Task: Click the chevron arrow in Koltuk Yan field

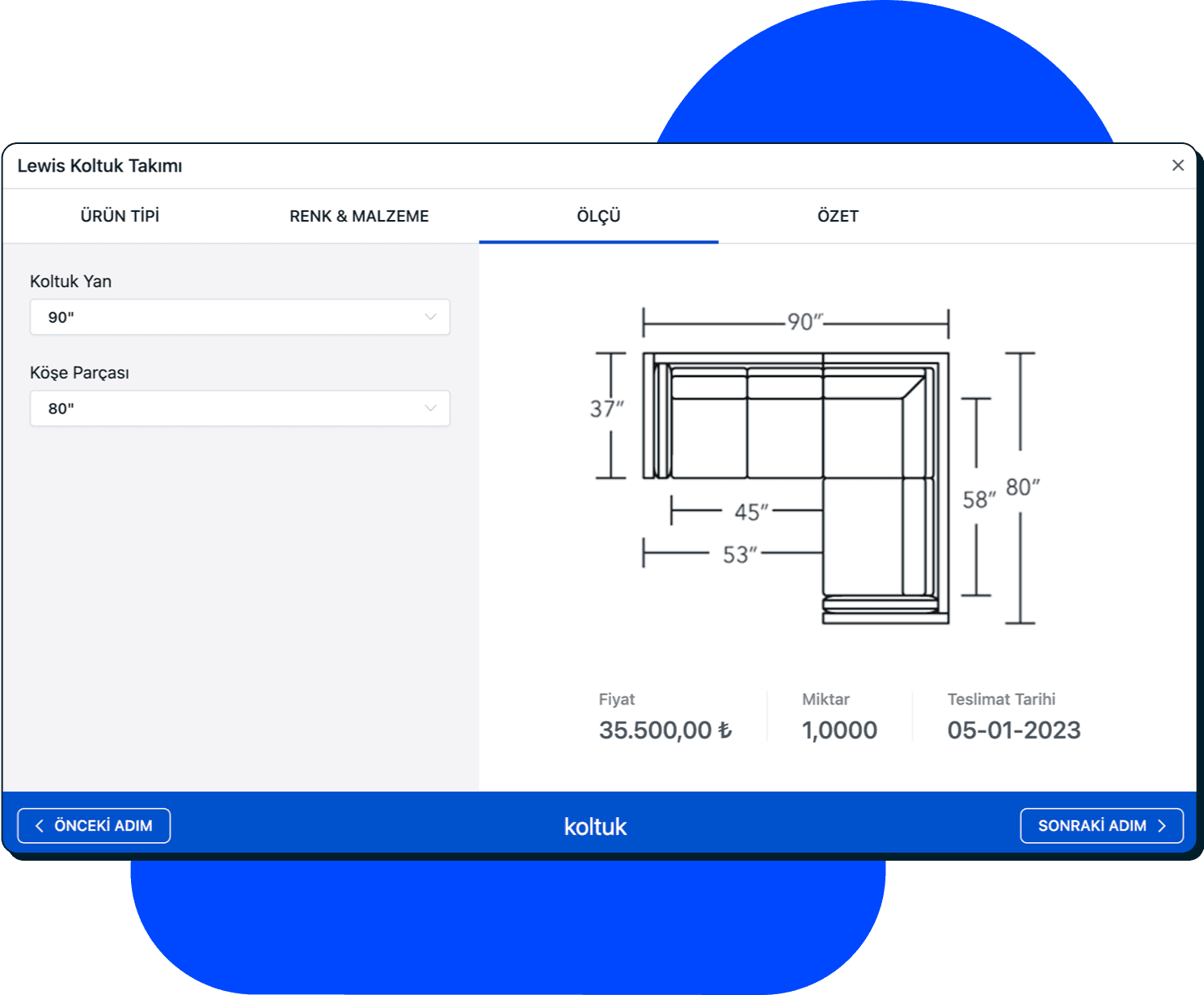Action: click(430, 317)
